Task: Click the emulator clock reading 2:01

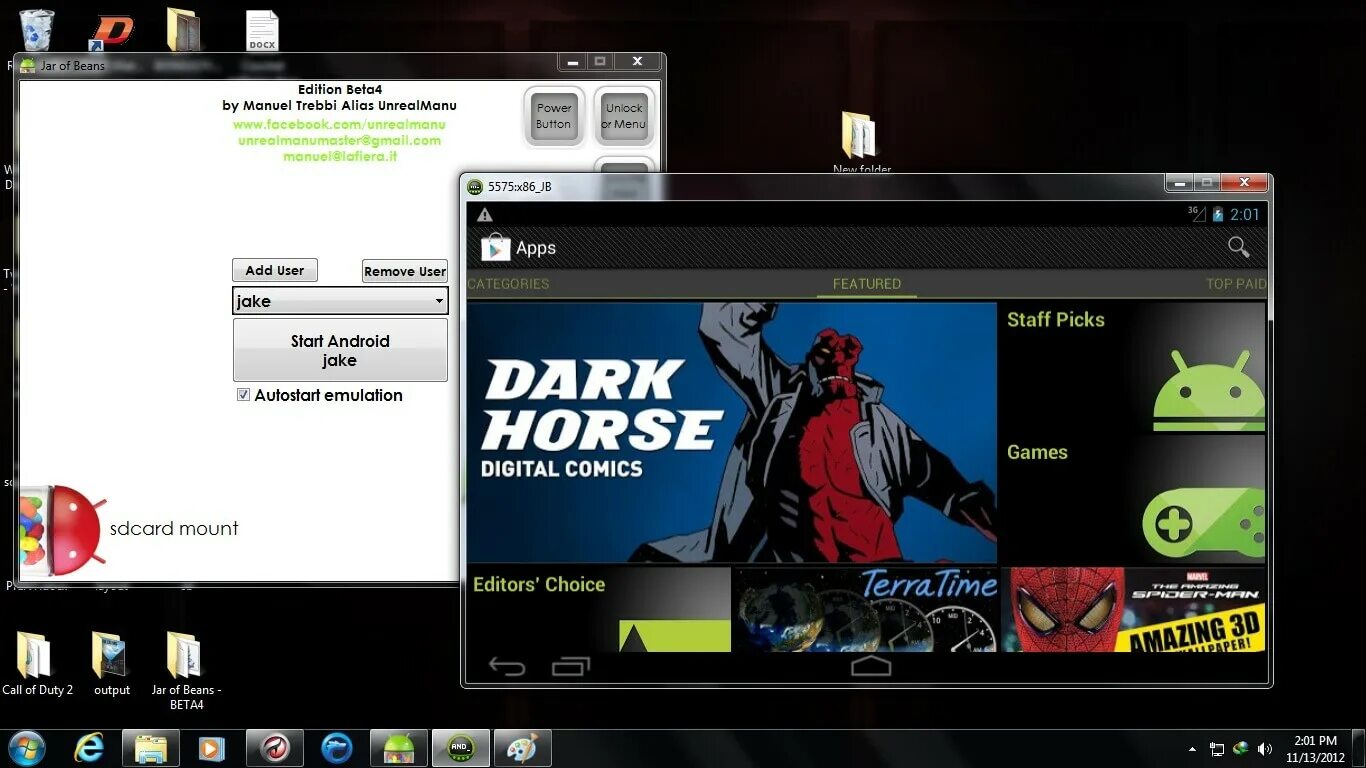Action: (1245, 214)
